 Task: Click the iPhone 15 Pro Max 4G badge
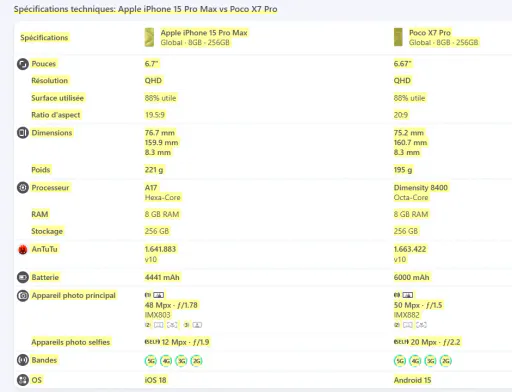pos(166,361)
